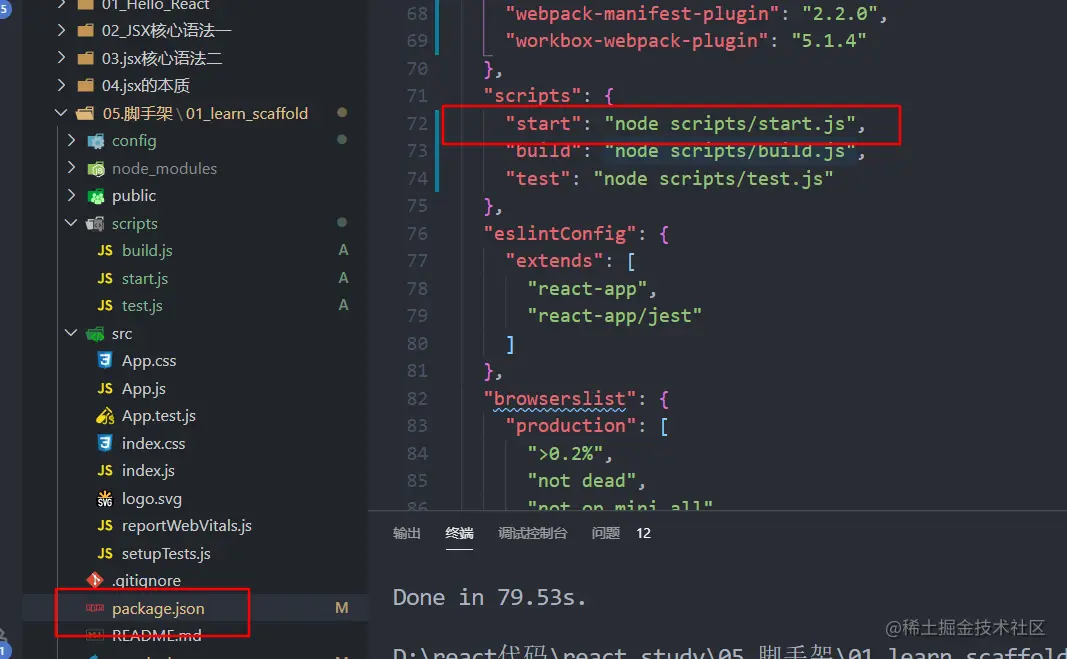Click the JS icon of build.js

[105, 251]
